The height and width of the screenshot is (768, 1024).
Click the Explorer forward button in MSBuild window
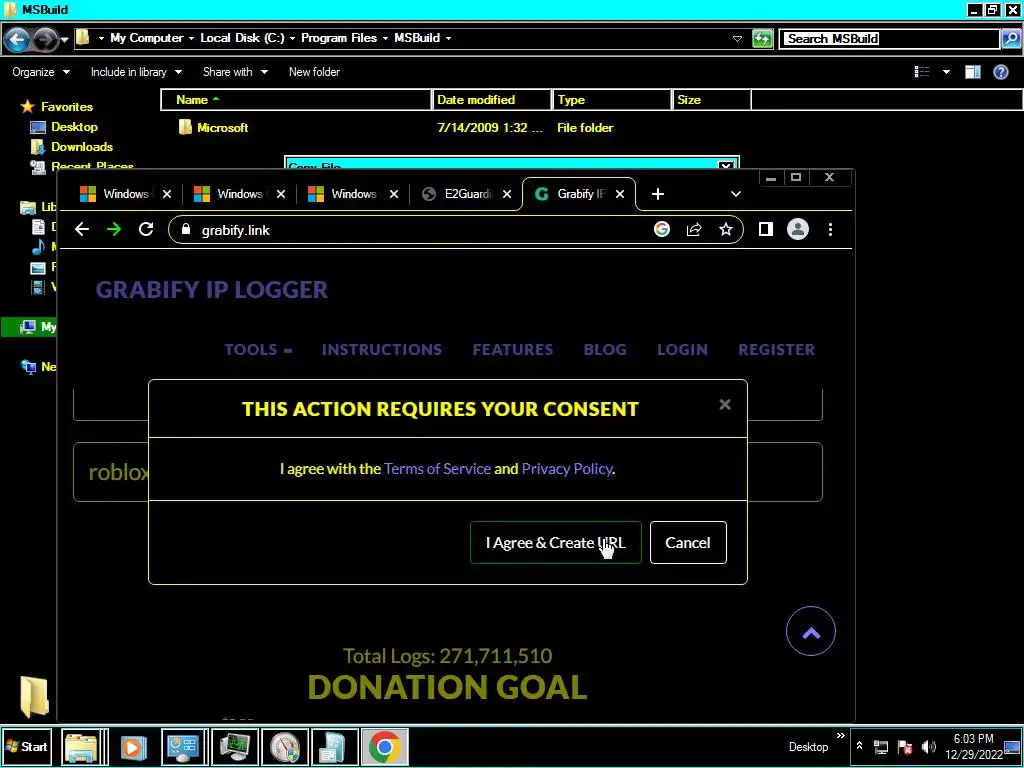45,40
